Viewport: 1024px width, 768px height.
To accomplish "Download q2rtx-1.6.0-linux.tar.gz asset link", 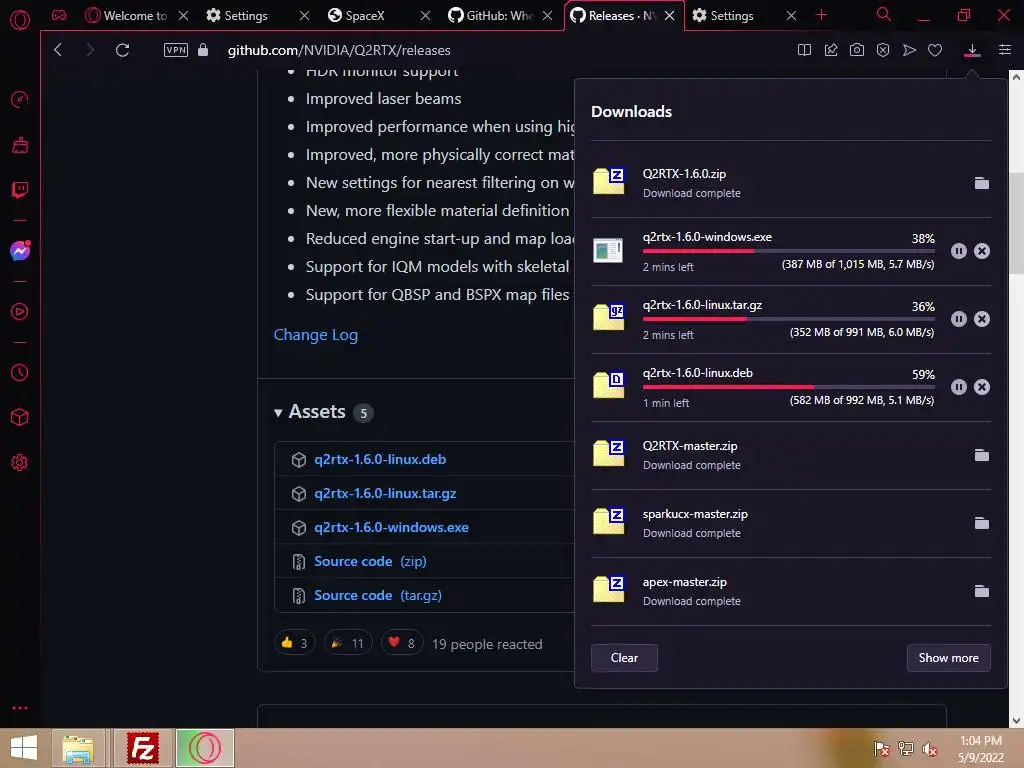I will click(385, 493).
